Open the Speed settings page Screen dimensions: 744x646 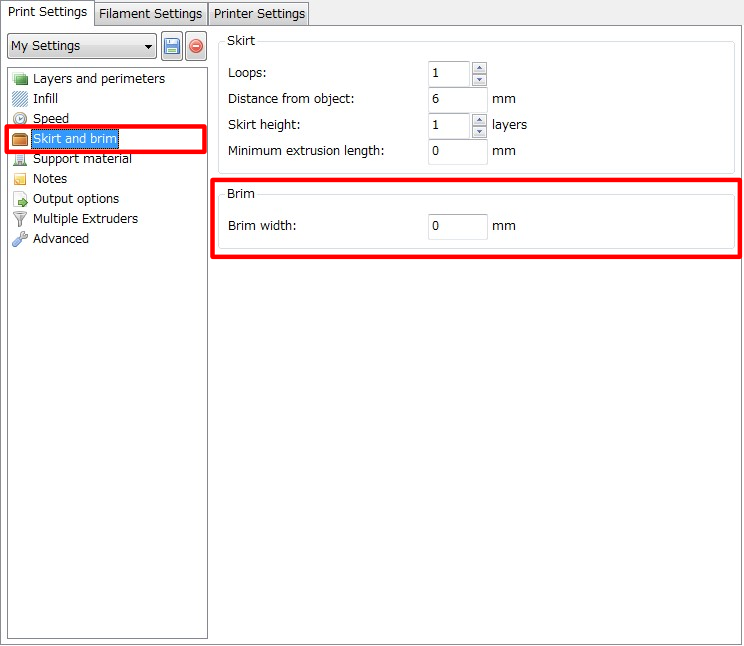[x=51, y=118]
